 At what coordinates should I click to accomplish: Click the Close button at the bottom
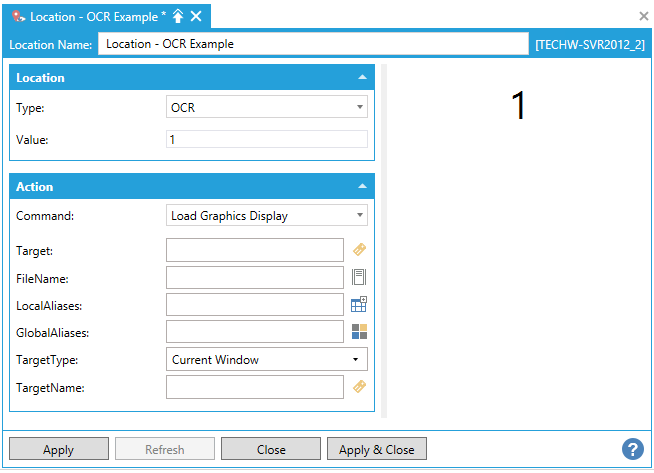(271, 449)
